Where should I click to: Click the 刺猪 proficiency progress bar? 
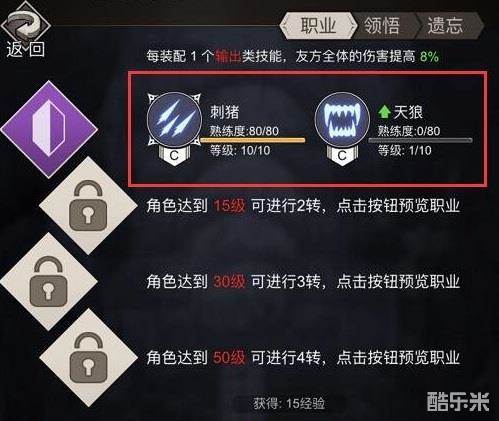(x=253, y=140)
